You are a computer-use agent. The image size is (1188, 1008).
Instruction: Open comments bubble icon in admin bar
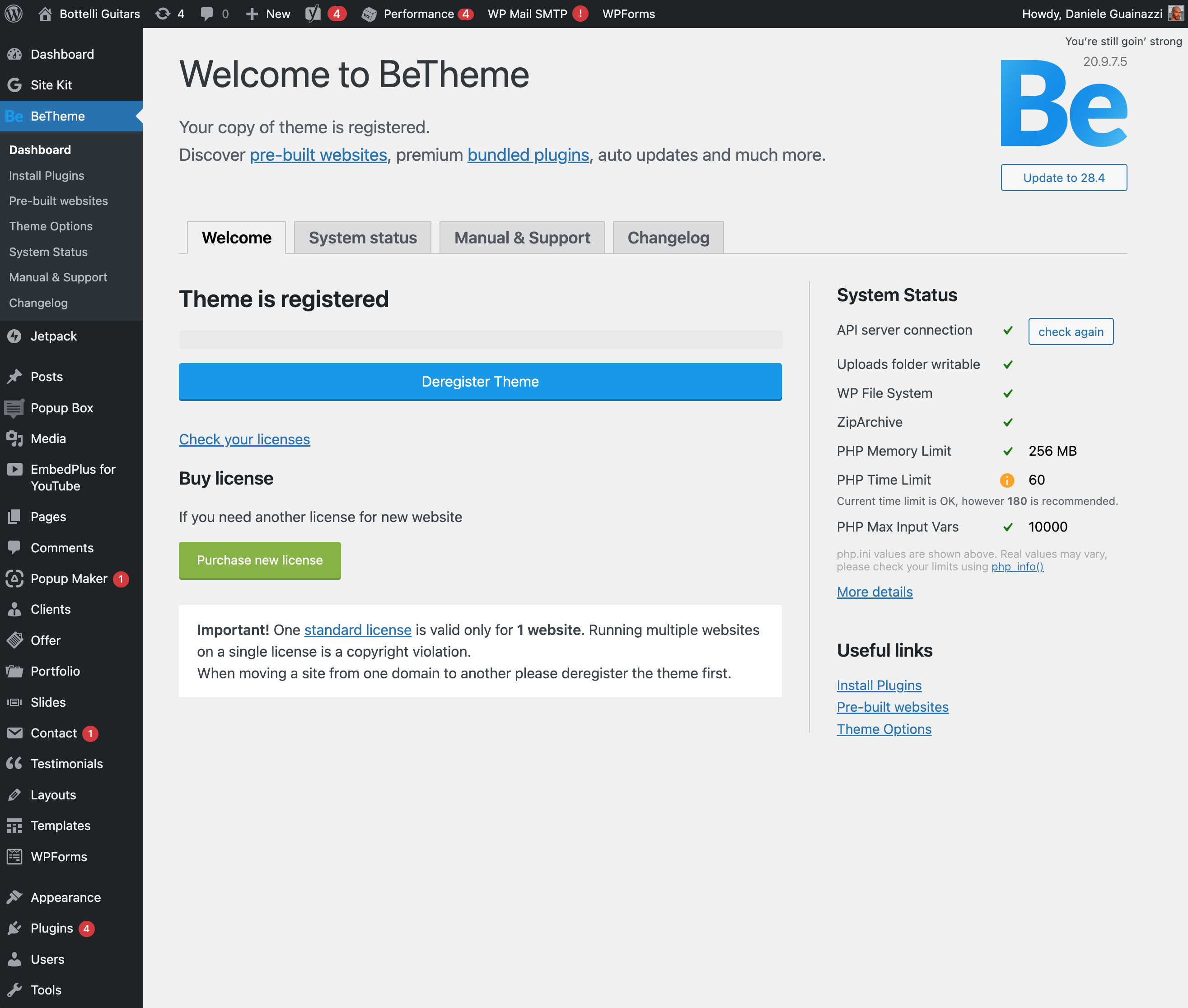coord(207,14)
